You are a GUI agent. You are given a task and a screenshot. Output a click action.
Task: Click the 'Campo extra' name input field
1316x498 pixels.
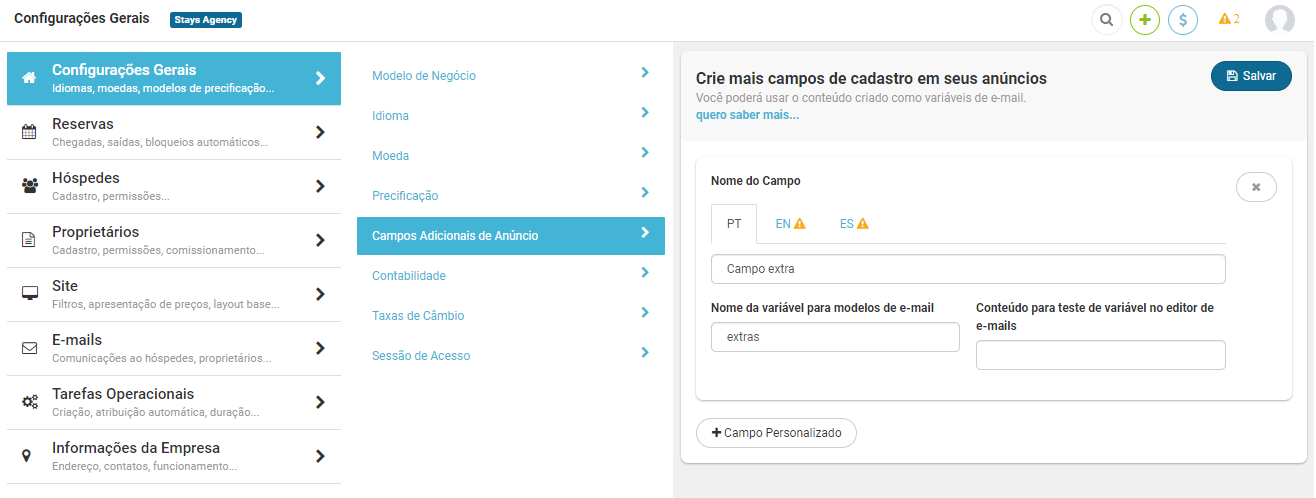point(968,269)
